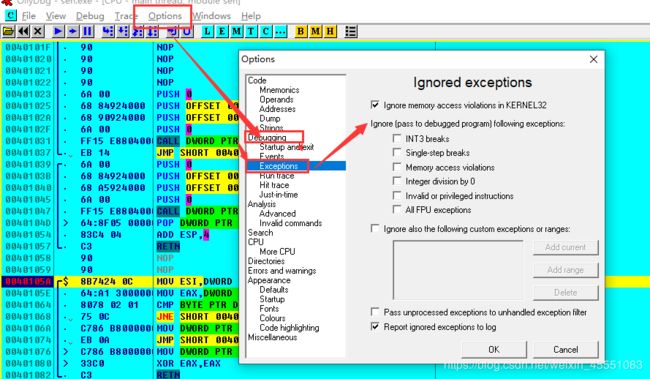This screenshot has width=650, height=379.
Task: Open the Log window with L icon
Action: tap(207, 32)
